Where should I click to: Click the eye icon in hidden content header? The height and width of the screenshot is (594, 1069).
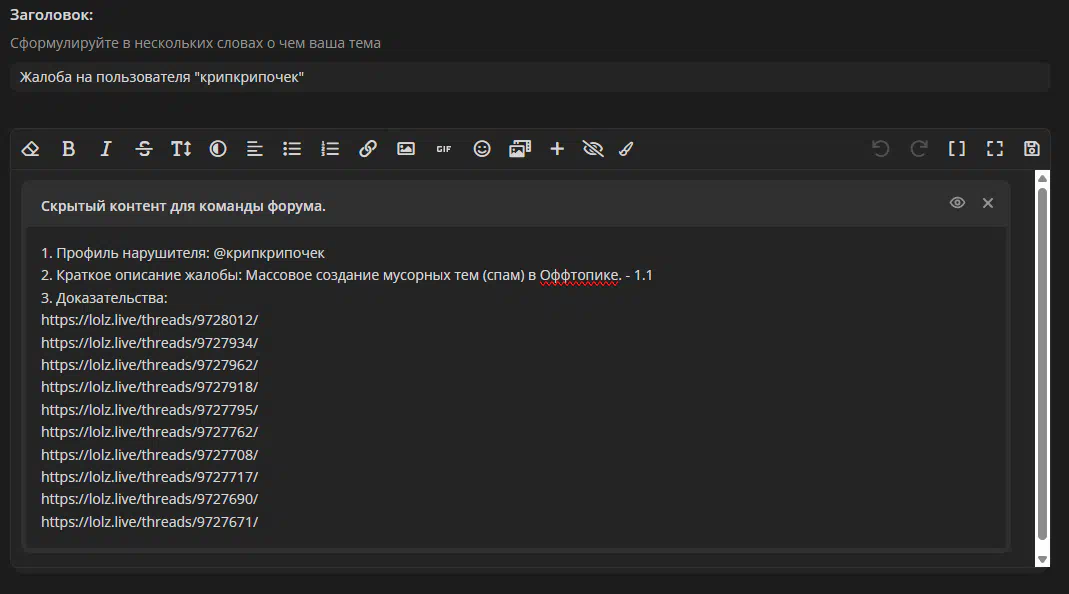coord(957,203)
